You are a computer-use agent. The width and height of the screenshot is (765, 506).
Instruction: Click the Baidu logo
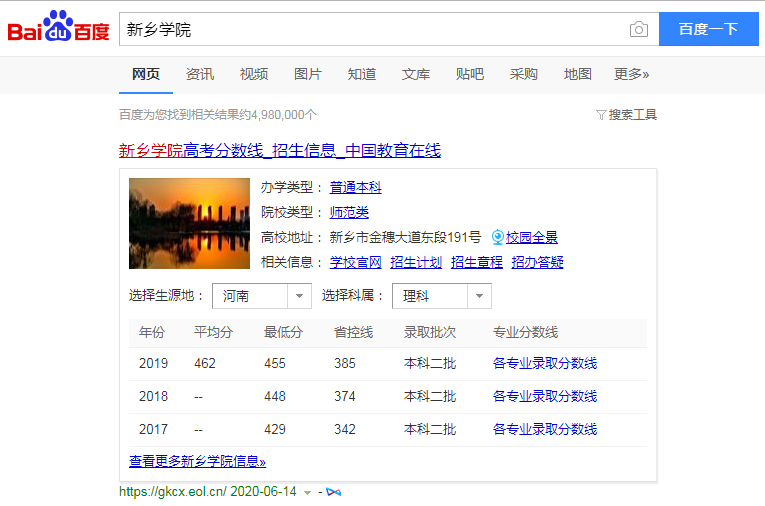(58, 26)
